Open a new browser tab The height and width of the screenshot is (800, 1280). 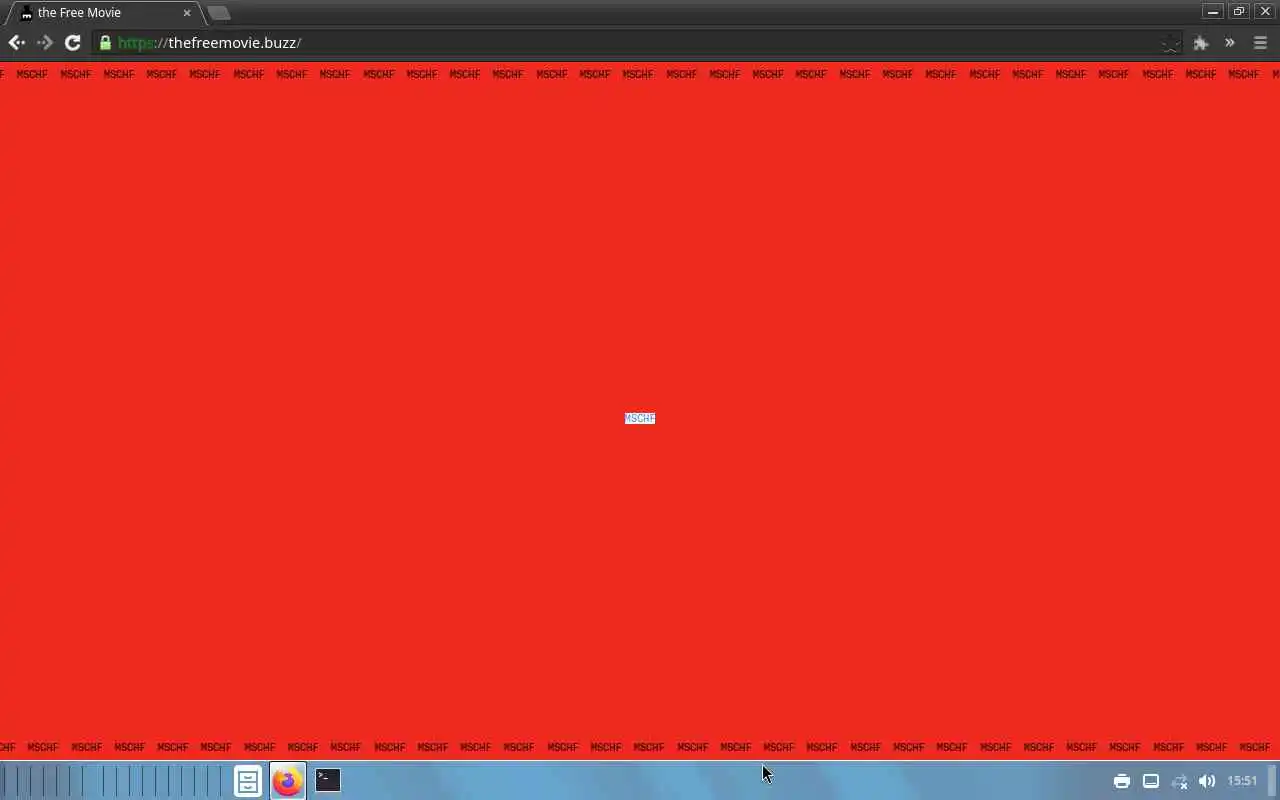(x=219, y=13)
